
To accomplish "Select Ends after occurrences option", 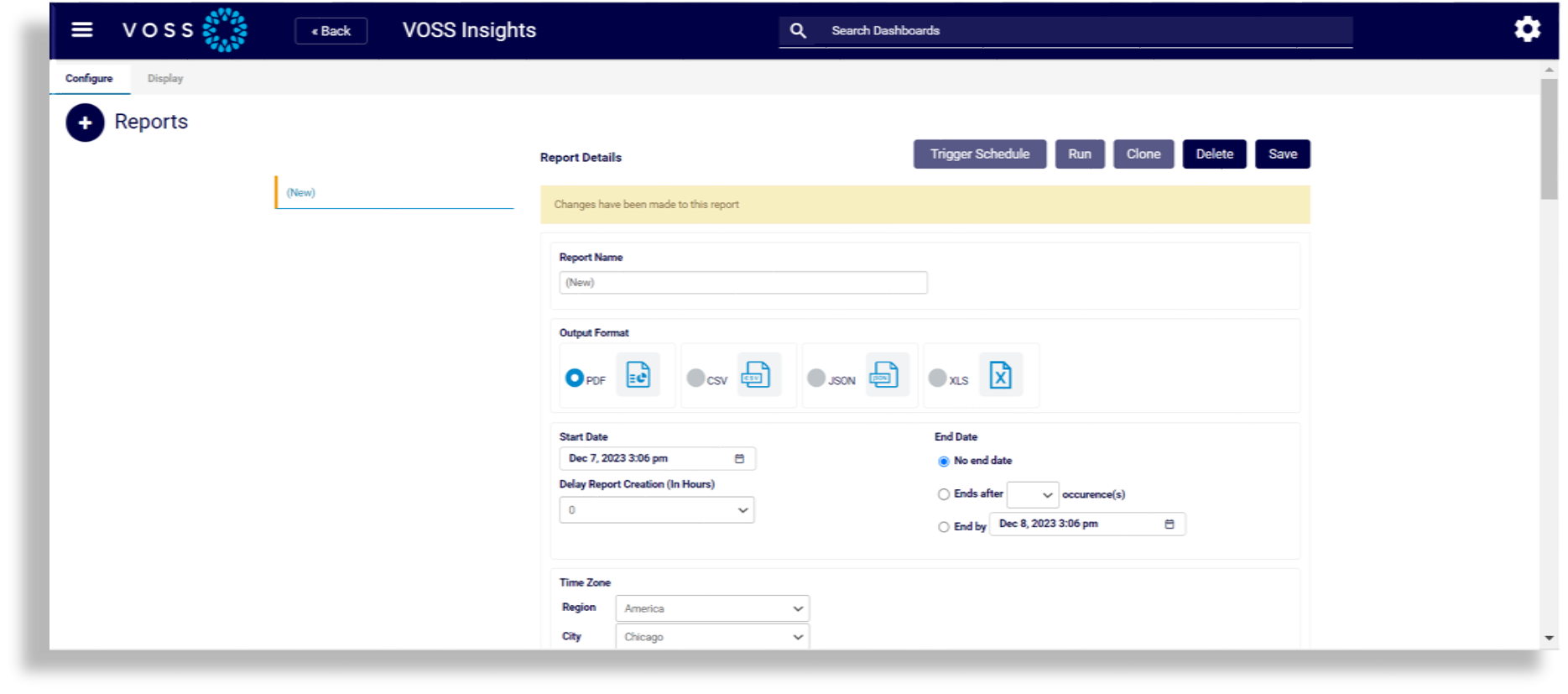I will click(x=944, y=495).
